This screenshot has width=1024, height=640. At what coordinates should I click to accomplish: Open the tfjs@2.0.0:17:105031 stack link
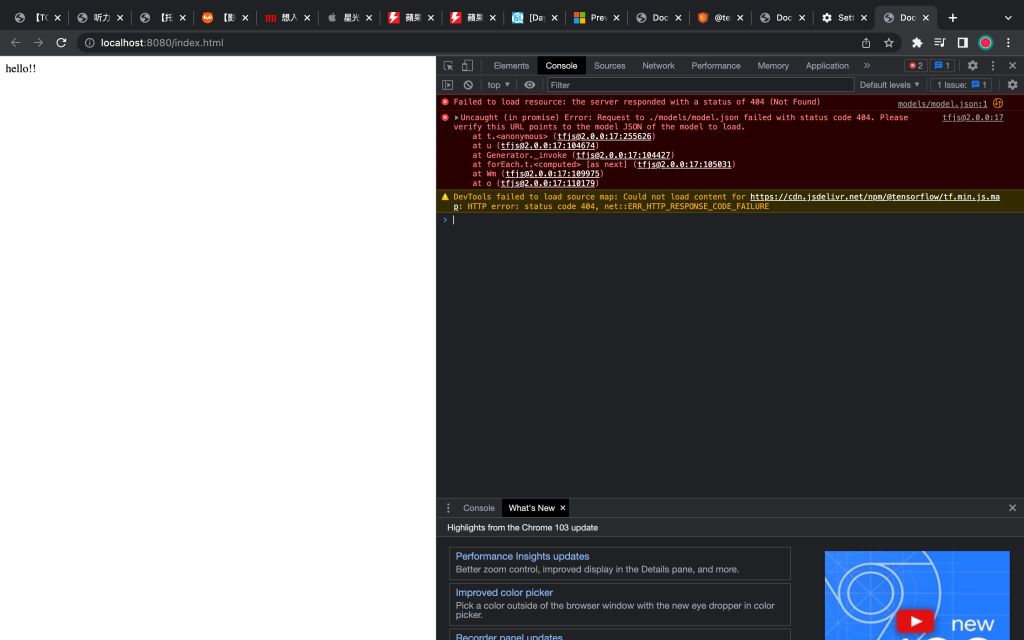tap(684, 165)
